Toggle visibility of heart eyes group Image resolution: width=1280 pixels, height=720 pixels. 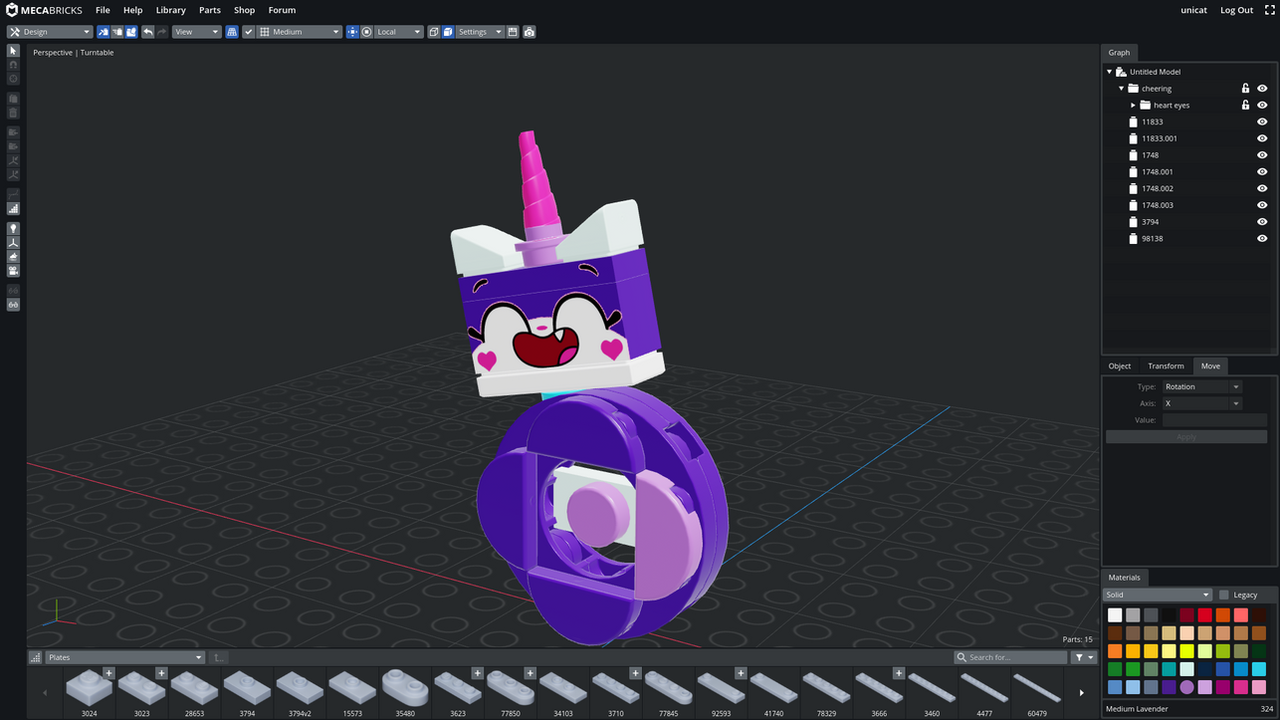1262,105
